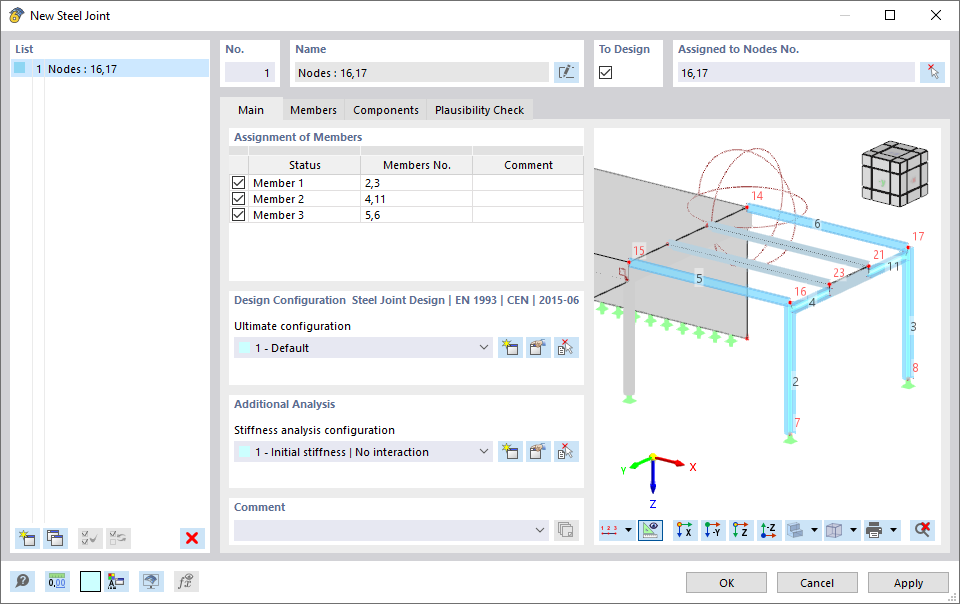Toggle the view mode icon in the viewer
The image size is (960, 604).
click(x=650, y=530)
